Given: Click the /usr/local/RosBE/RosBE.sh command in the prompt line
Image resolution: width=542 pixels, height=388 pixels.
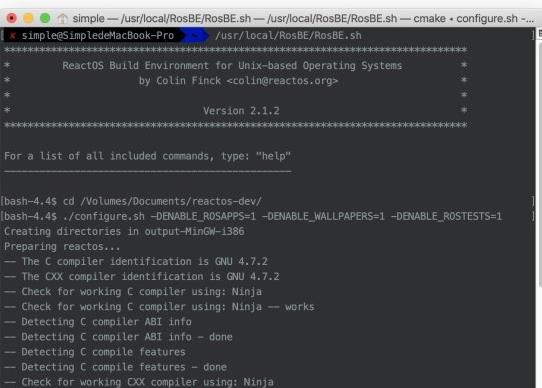Looking at the screenshot, I should (288, 36).
